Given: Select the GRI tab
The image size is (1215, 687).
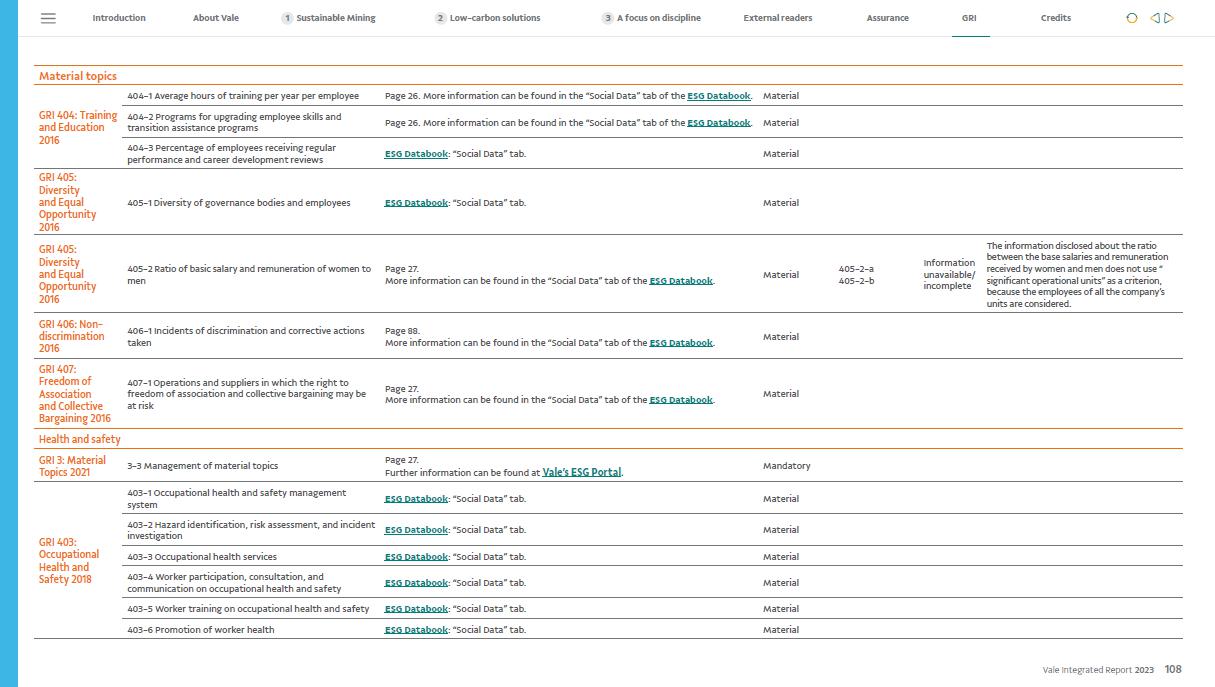Looking at the screenshot, I should tap(969, 18).
